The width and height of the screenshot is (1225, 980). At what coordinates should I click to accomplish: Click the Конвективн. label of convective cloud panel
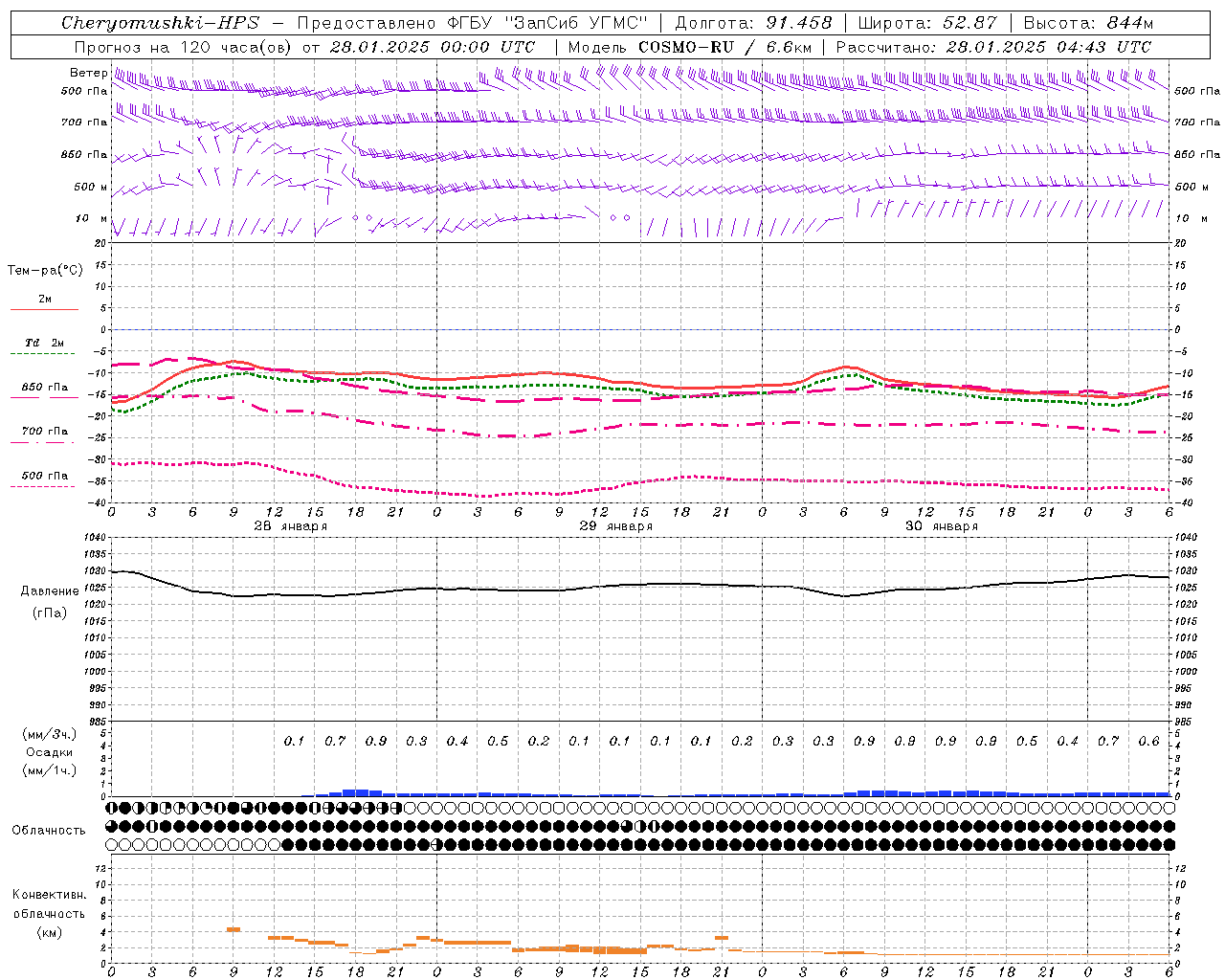pyautogui.click(x=50, y=895)
